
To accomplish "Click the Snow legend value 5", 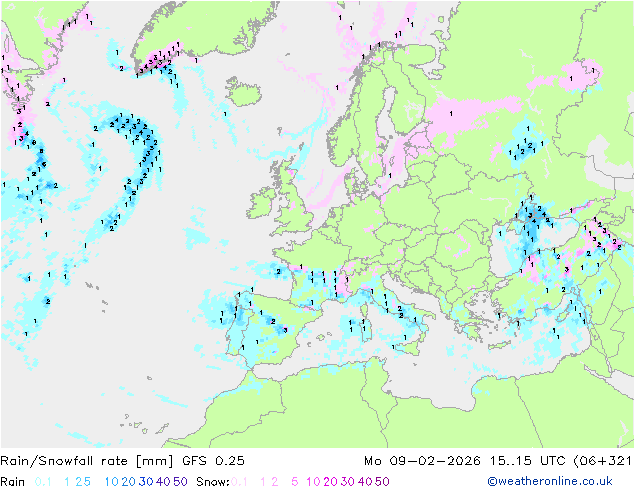I will pos(295,482).
